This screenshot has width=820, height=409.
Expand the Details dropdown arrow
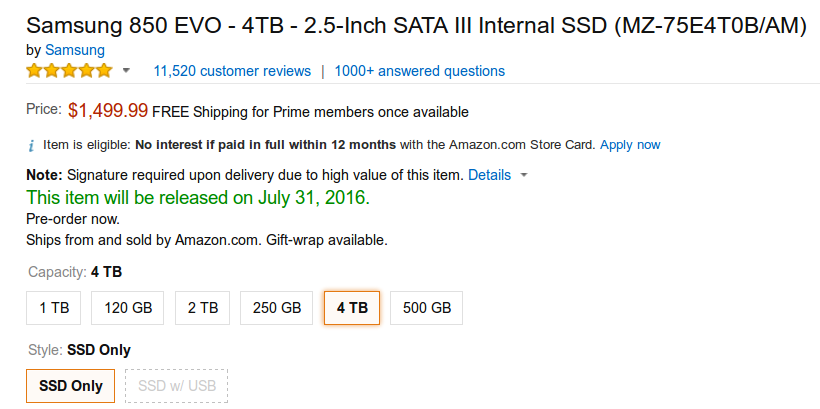(524, 175)
